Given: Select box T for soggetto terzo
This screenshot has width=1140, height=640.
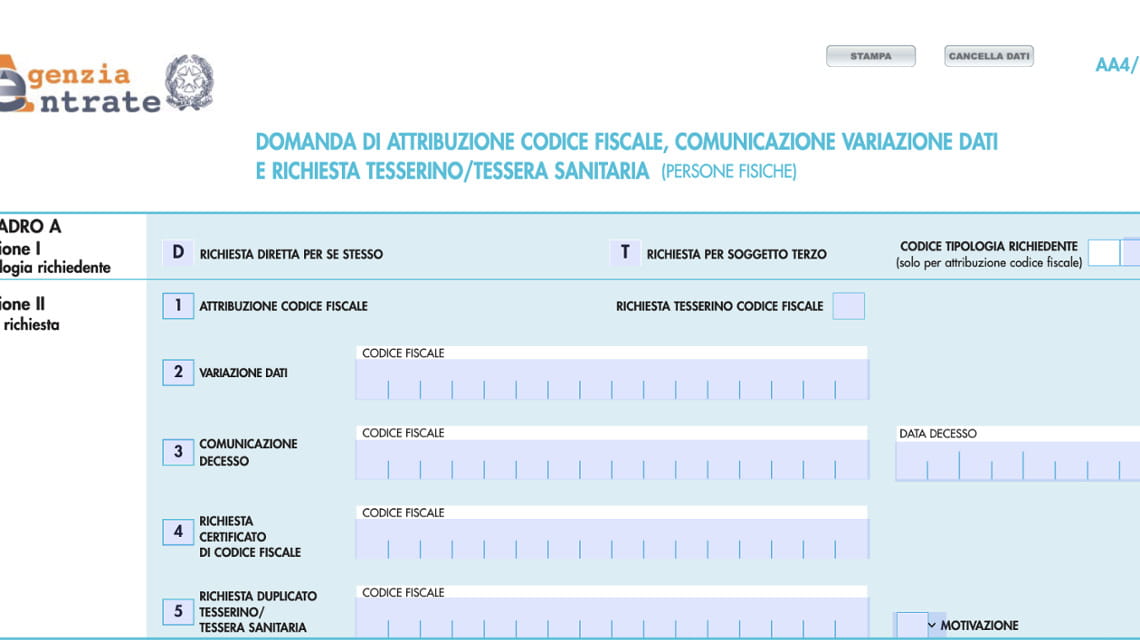Looking at the screenshot, I should 624,252.
